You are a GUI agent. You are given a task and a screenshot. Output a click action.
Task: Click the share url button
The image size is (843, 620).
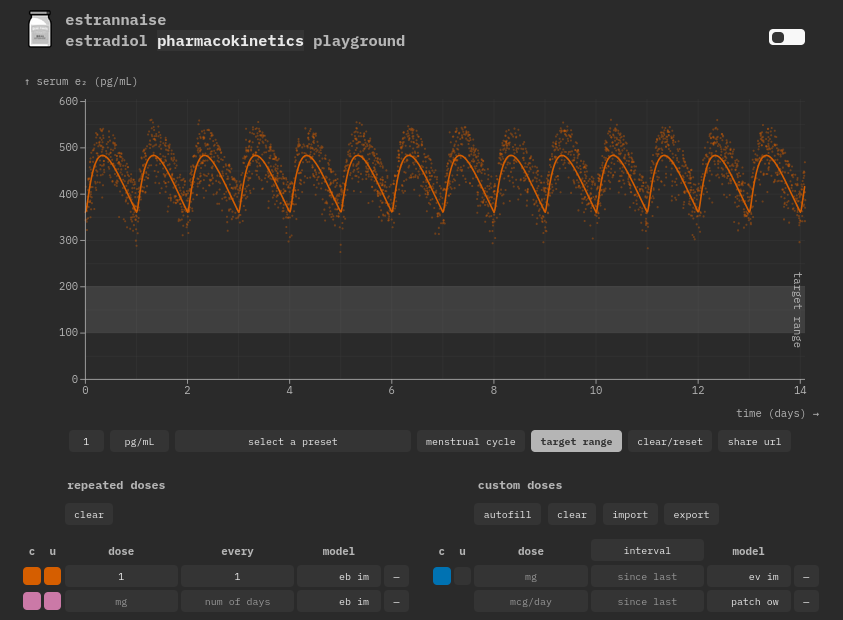[x=754, y=441]
